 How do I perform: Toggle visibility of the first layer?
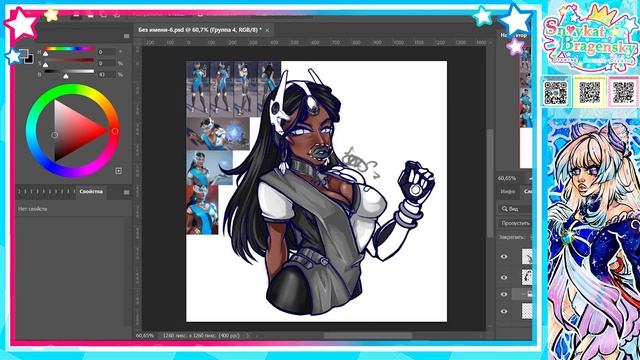coord(504,257)
